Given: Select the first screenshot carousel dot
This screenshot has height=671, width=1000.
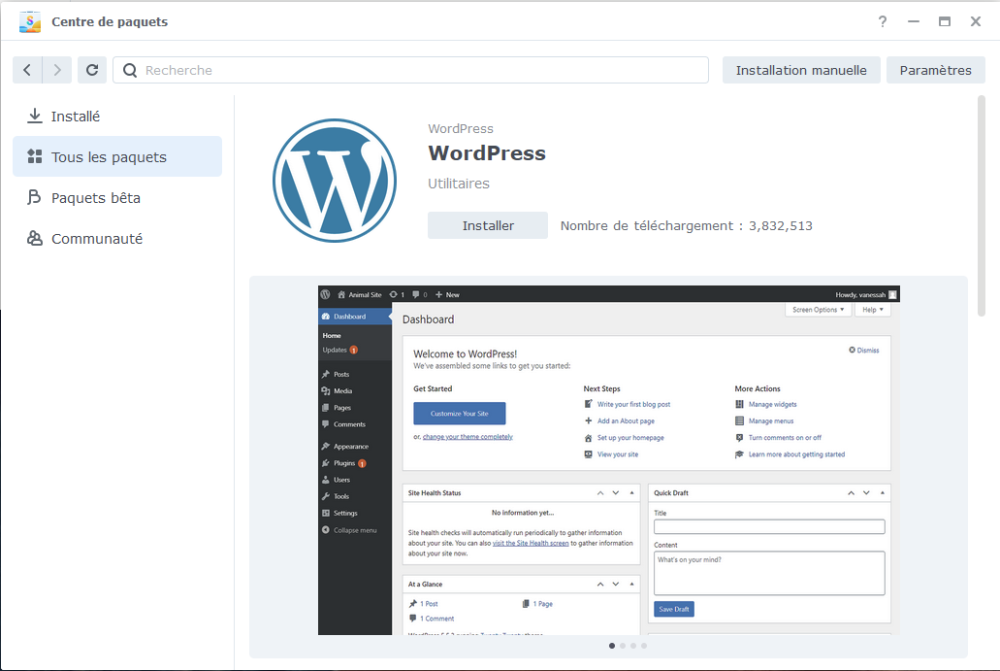Looking at the screenshot, I should coord(612,646).
